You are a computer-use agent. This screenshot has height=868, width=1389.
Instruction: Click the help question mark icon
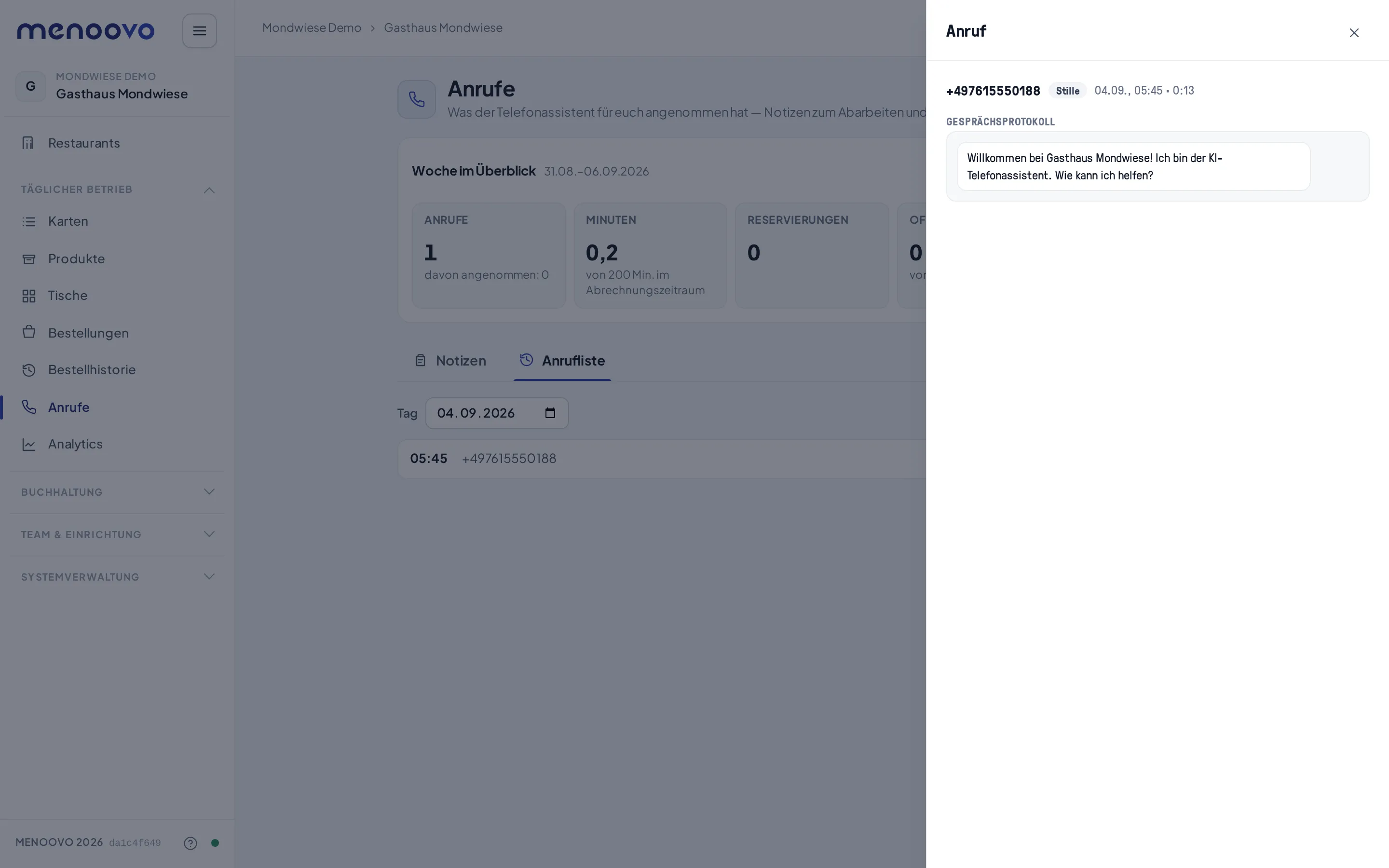coord(191,843)
